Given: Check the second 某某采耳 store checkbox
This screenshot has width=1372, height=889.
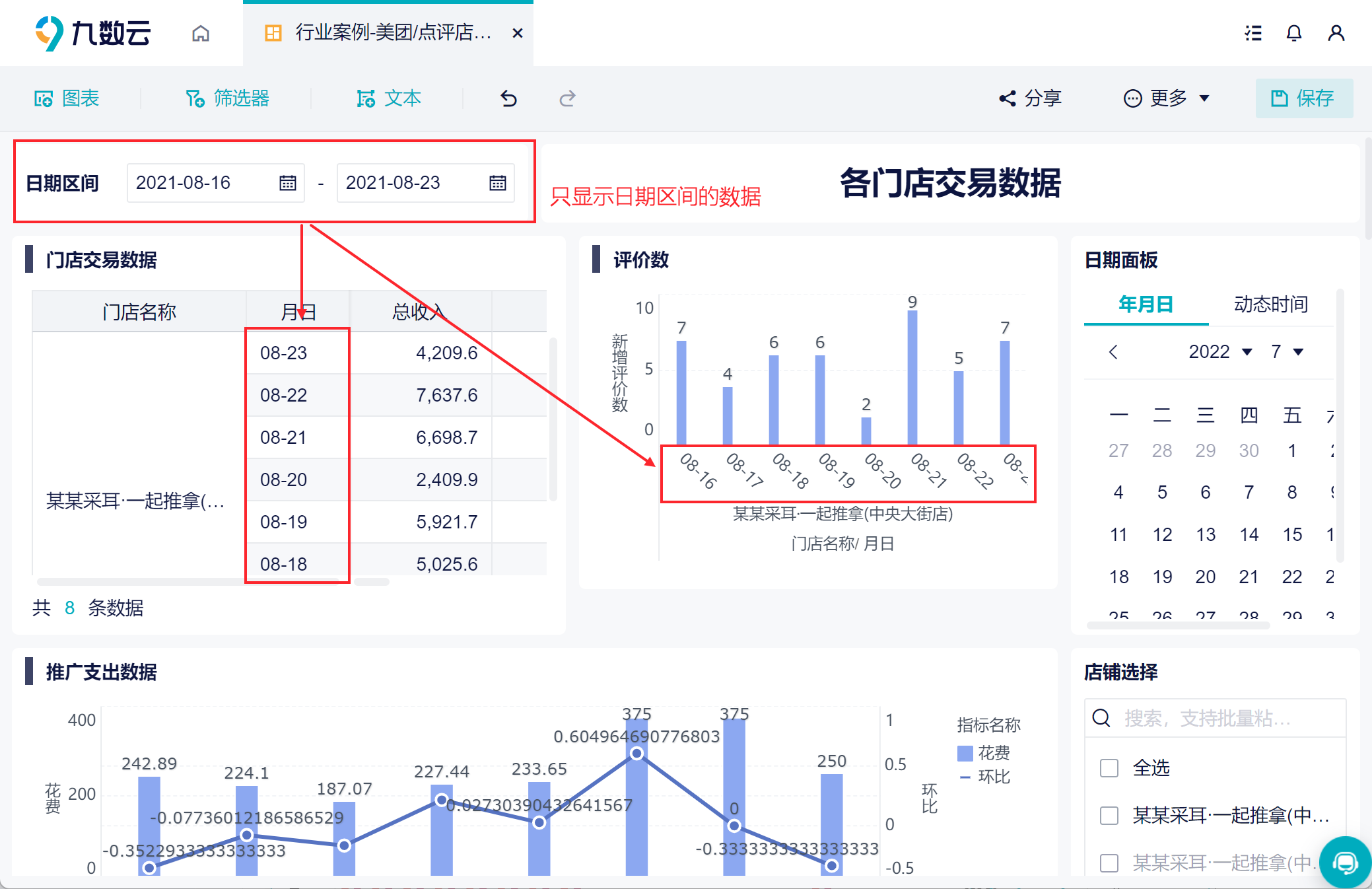Looking at the screenshot, I should click(1109, 863).
